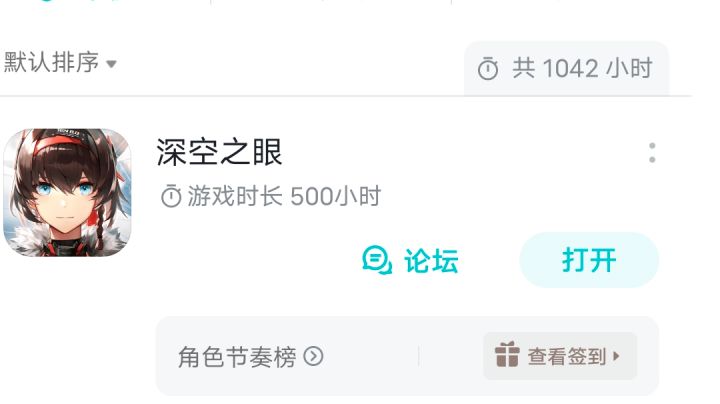Click the small triangle beside 默认排序
Image resolution: width=720 pixels, height=404 pixels.
(x=111, y=64)
